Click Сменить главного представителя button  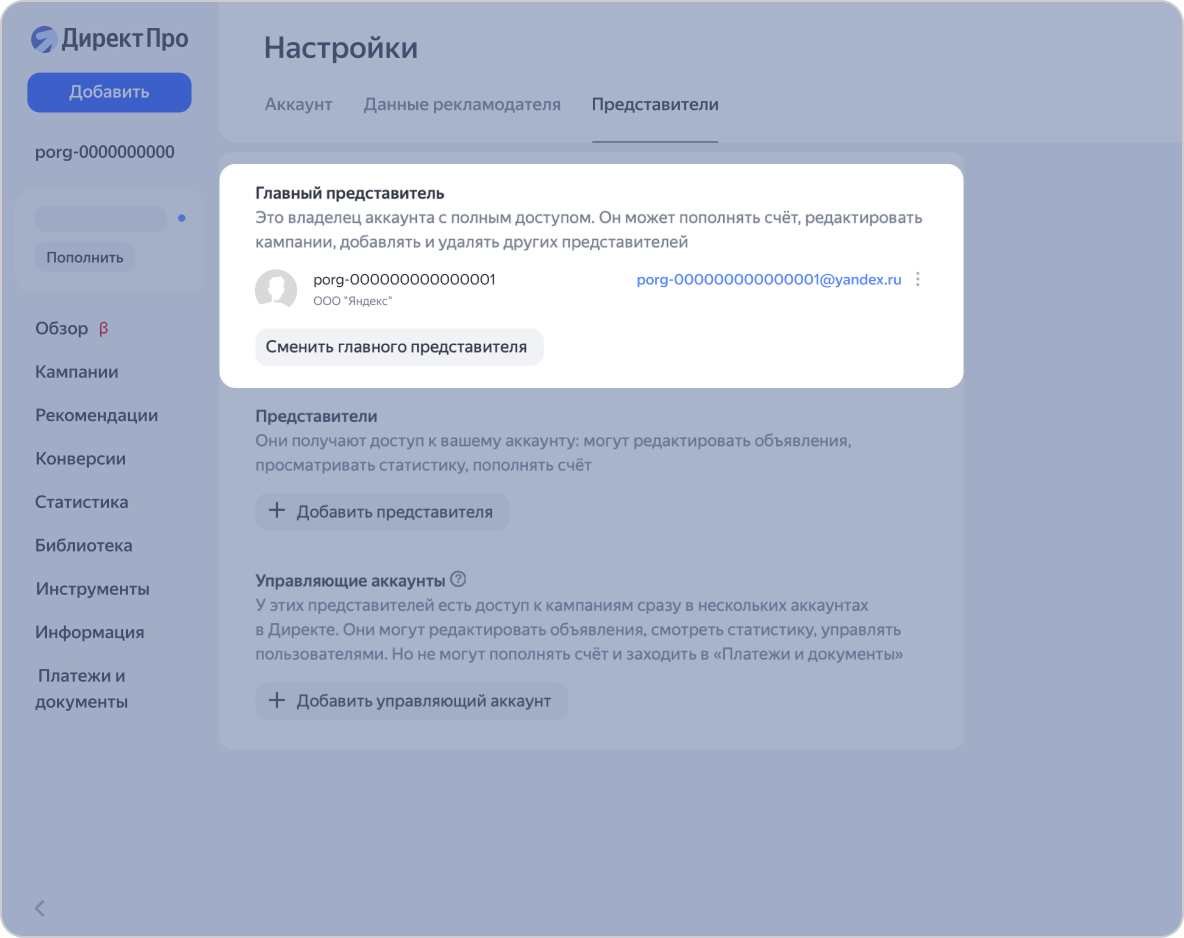(397, 347)
